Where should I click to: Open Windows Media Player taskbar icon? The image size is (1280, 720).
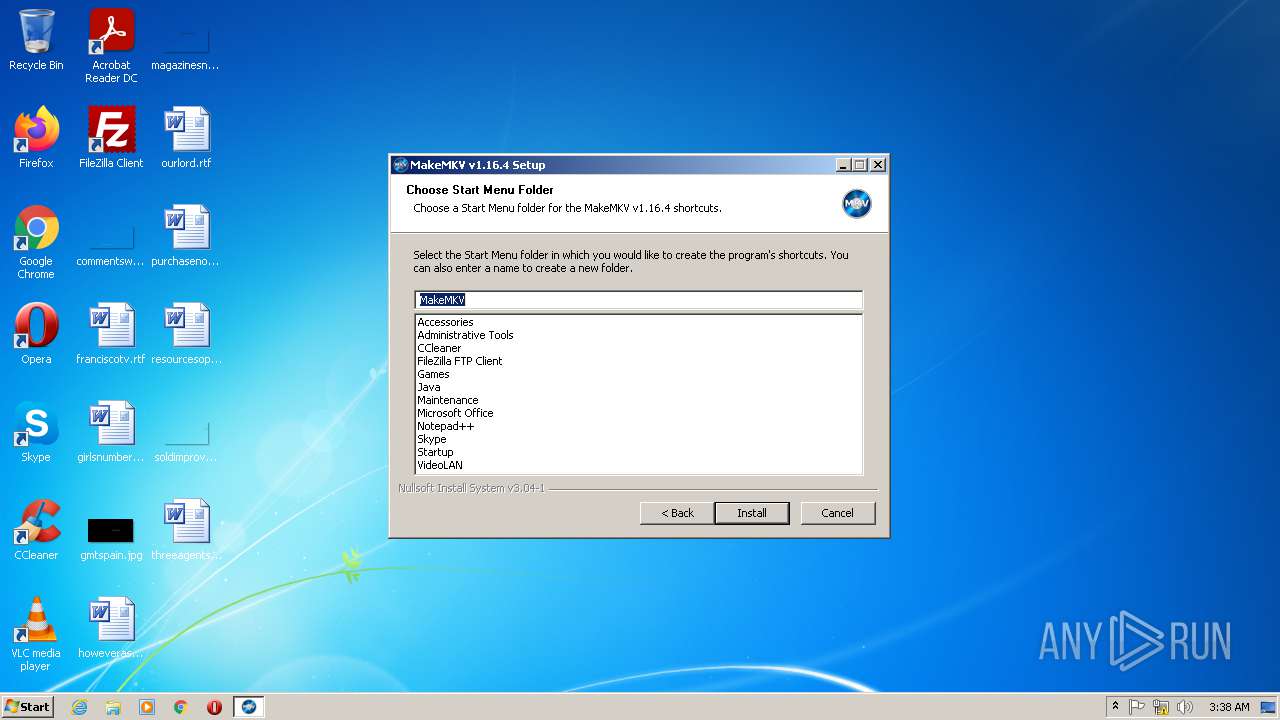tap(147, 707)
